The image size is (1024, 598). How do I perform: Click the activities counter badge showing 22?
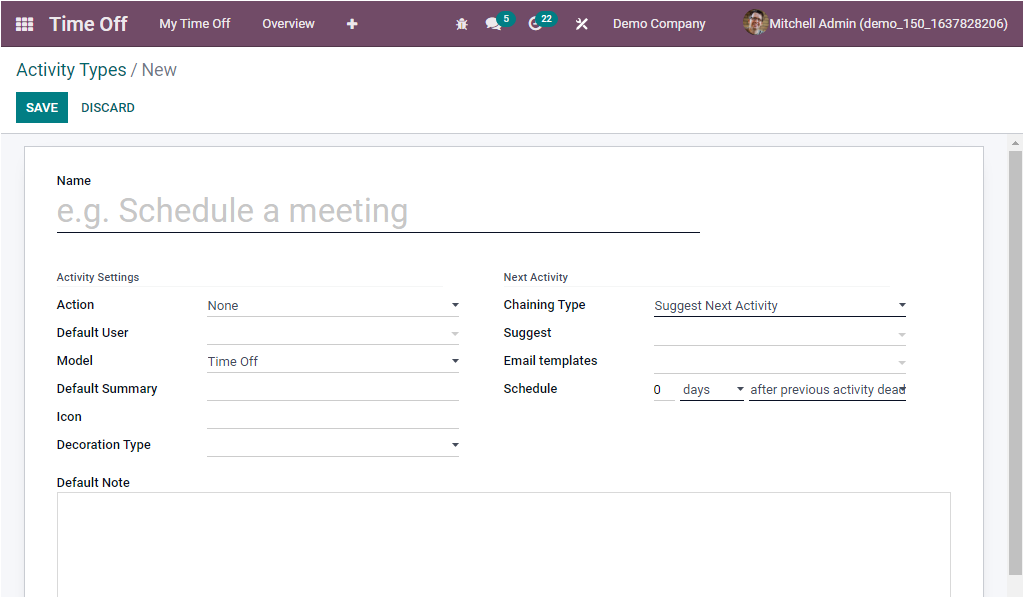point(549,17)
